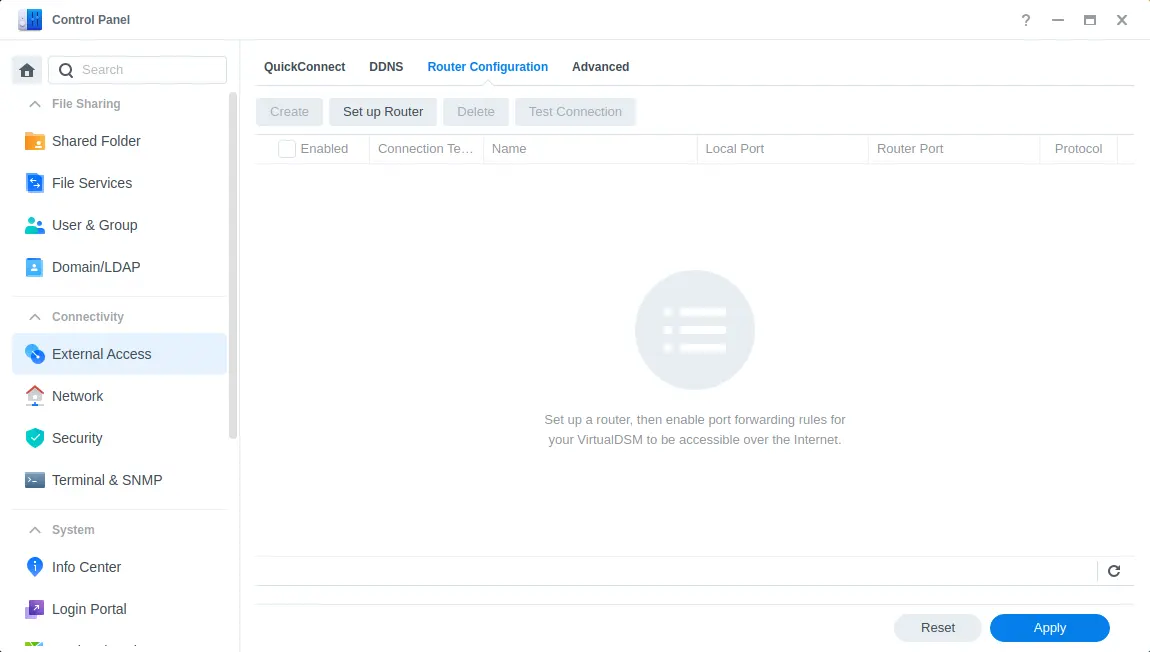Viewport: 1150px width, 652px height.
Task: Collapse the System section
Action: [x=34, y=530]
